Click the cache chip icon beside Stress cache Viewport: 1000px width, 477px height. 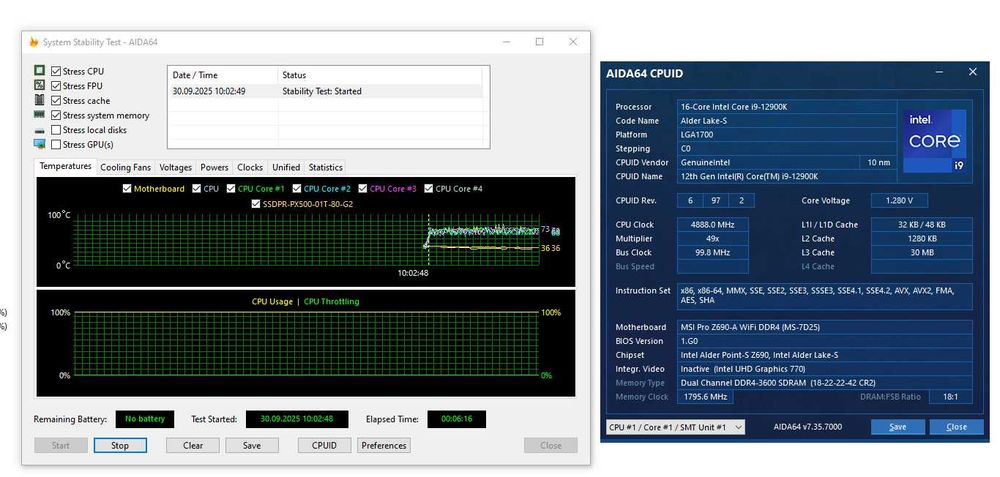40,100
